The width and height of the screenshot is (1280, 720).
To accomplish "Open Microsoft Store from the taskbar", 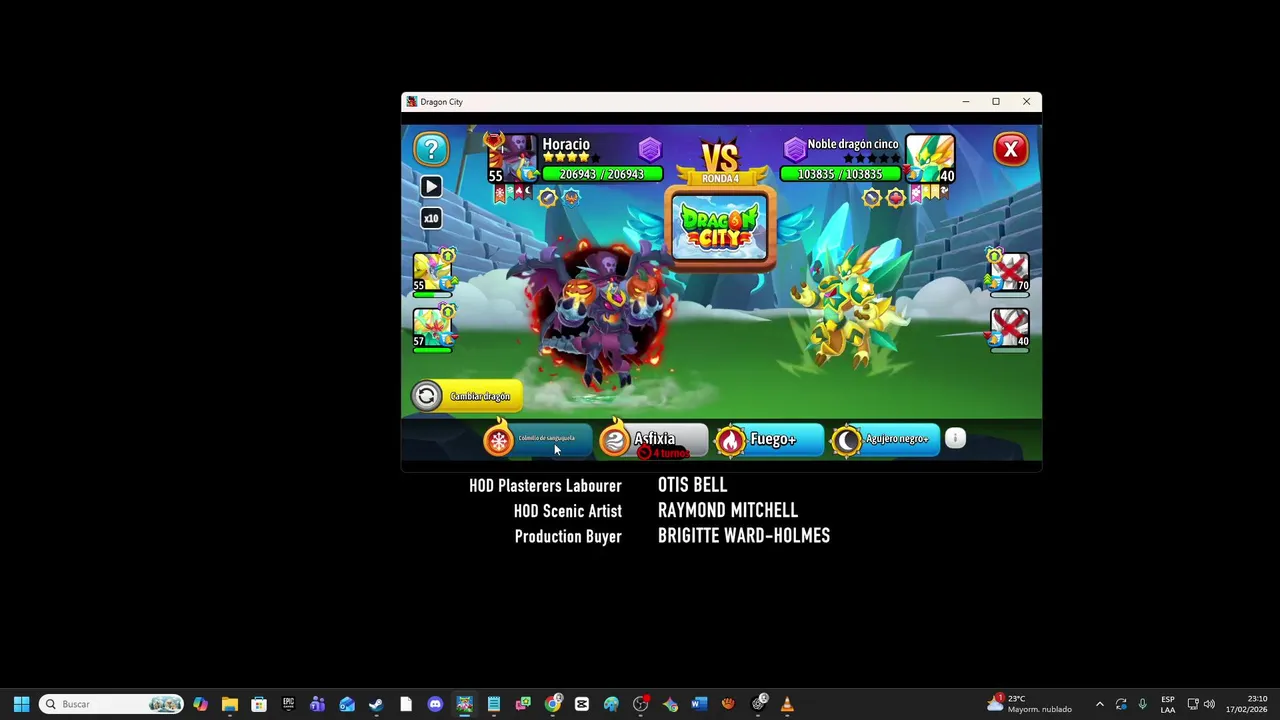I will pyautogui.click(x=259, y=704).
